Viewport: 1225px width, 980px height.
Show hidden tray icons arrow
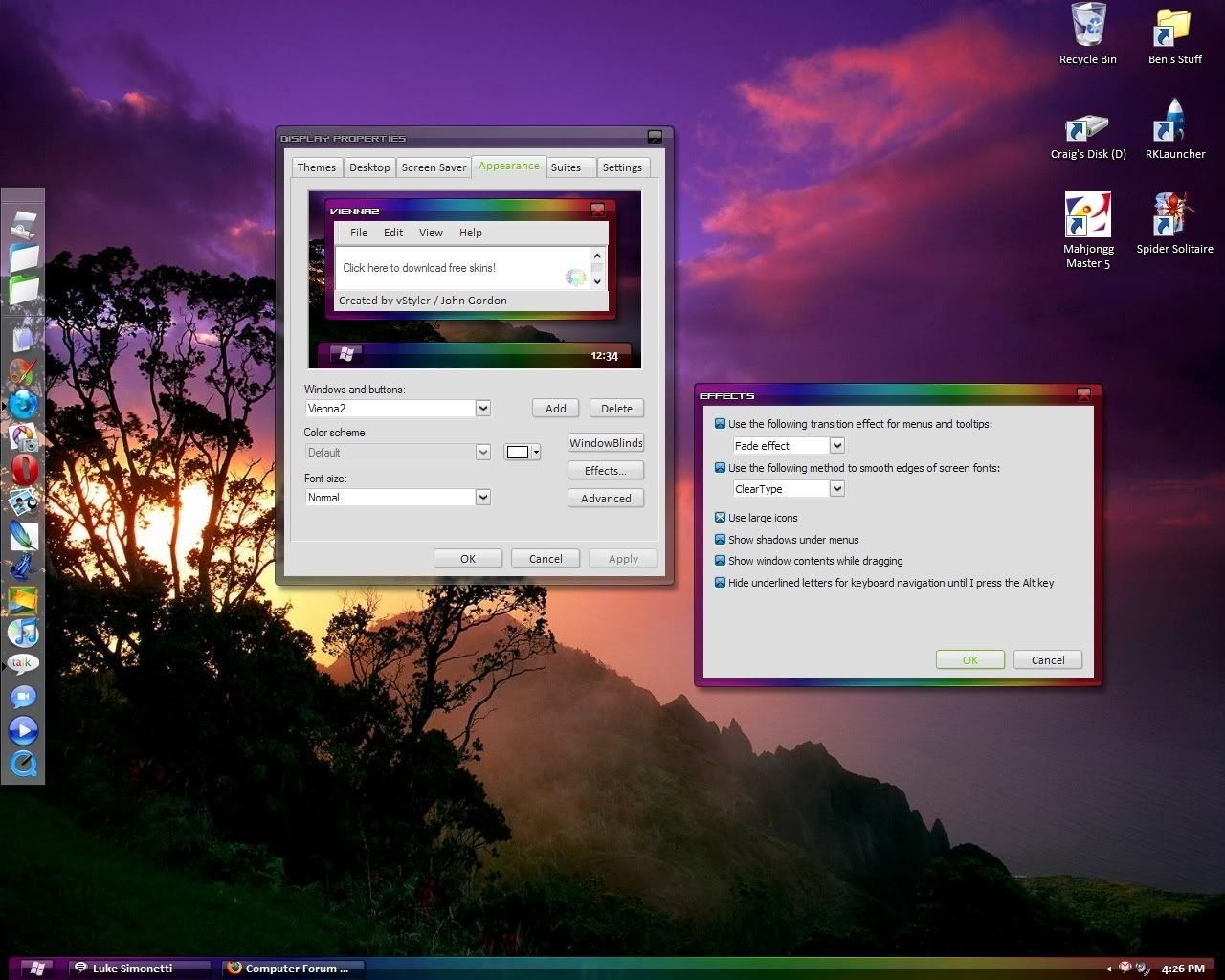pyautogui.click(x=1108, y=969)
